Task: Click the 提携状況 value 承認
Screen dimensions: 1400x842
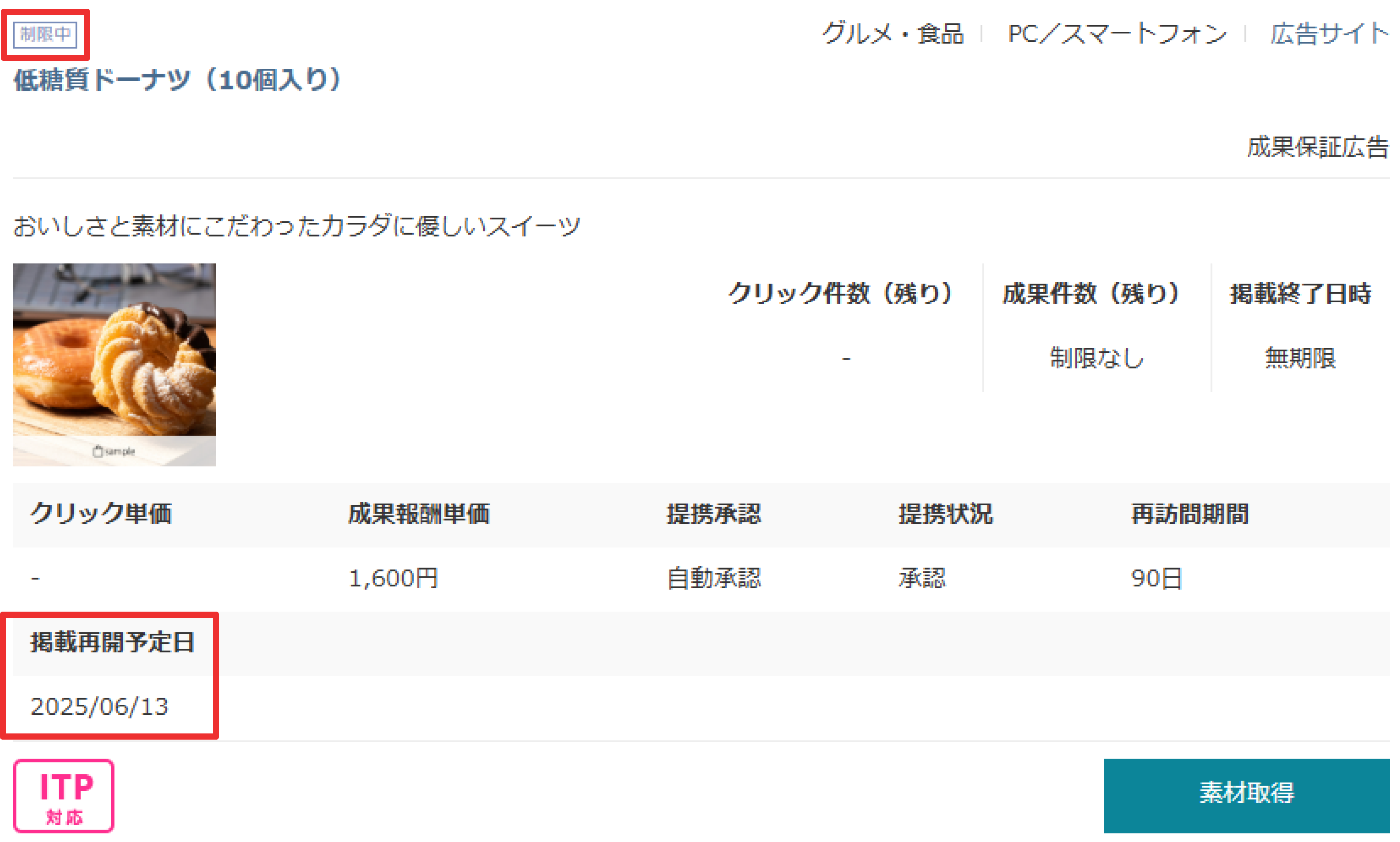Action: coord(922,578)
